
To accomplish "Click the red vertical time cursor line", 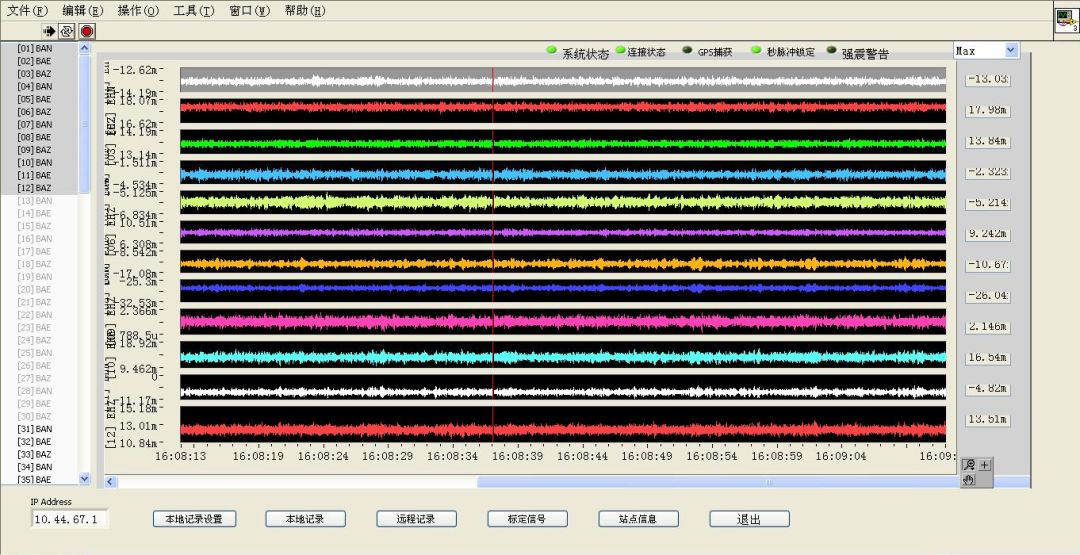I will pos(492,255).
